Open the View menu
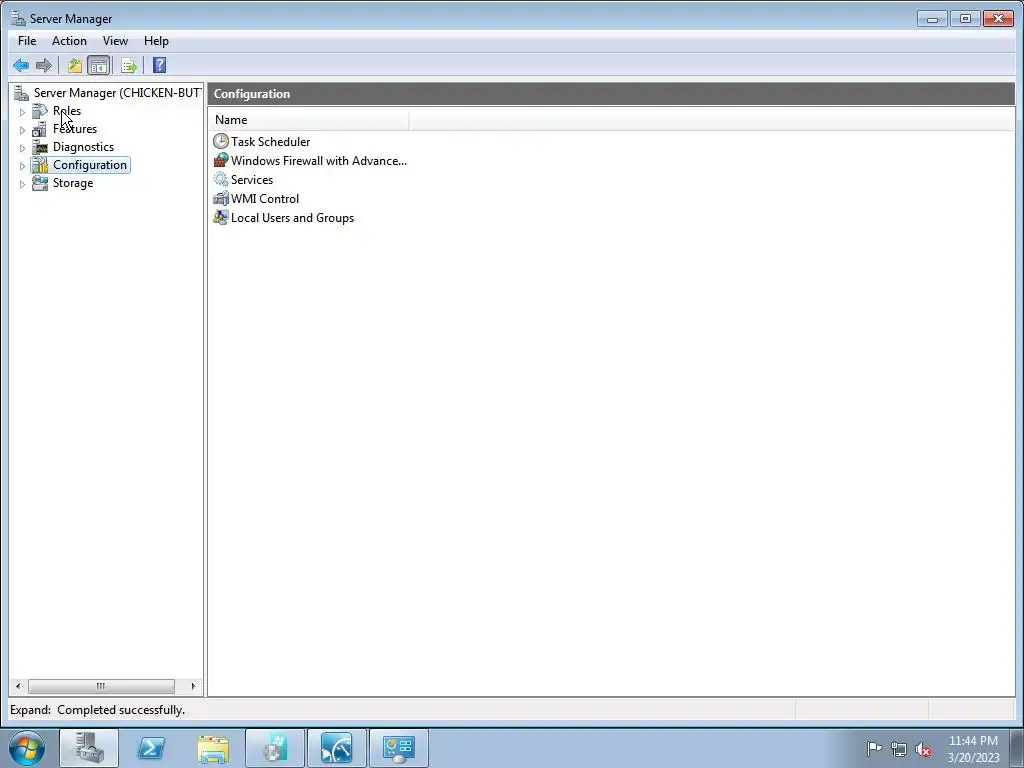1024x768 pixels. 115,40
